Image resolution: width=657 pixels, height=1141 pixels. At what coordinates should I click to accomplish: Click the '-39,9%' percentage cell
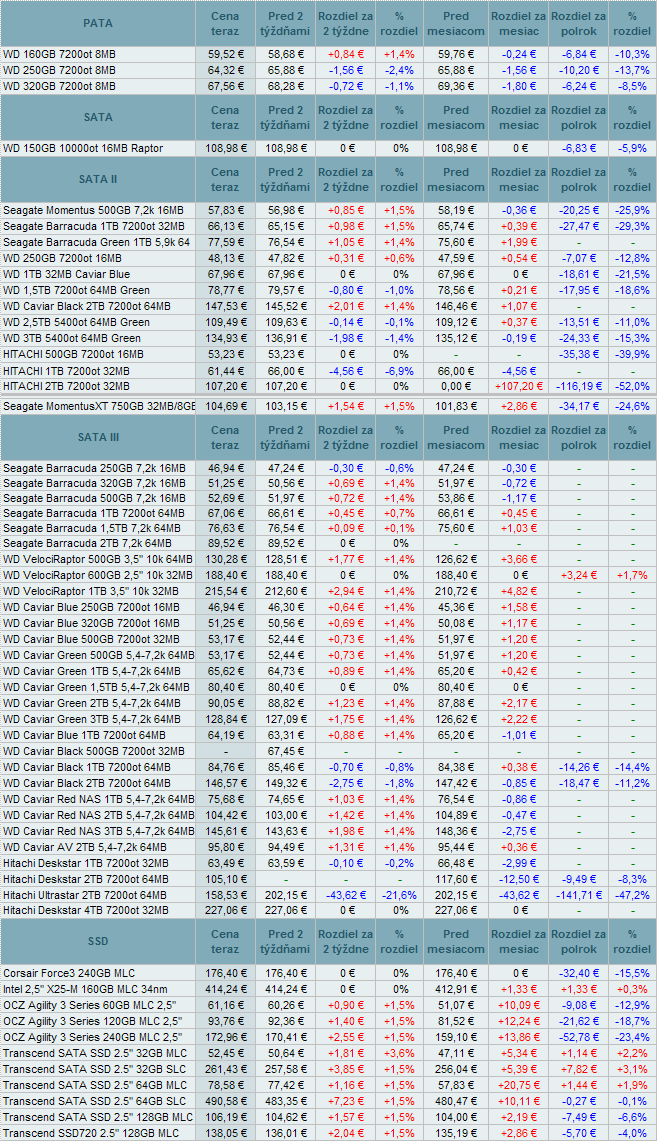point(632,354)
